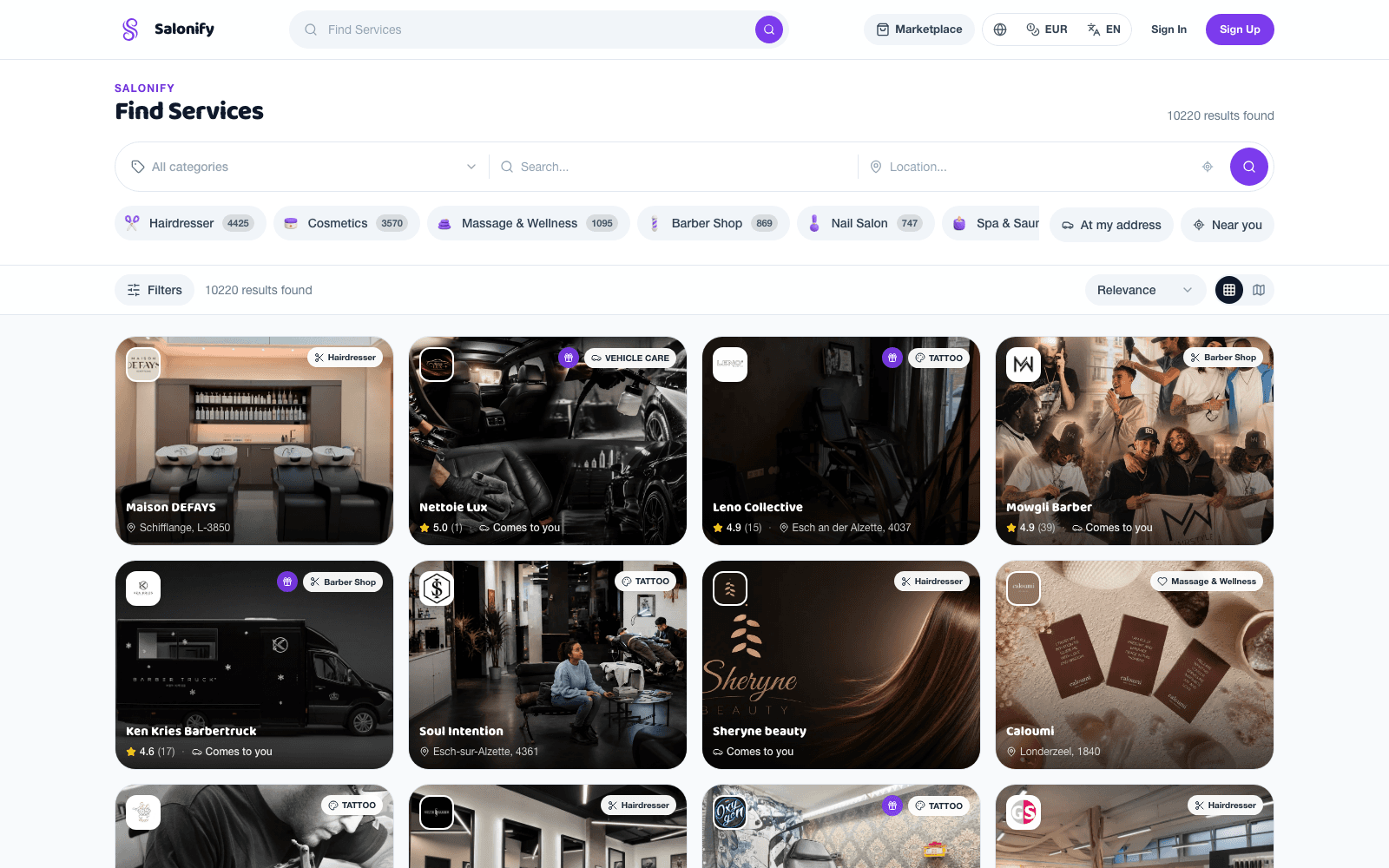Click the 'Londerzeel, 1840' location text
Screen dimensions: 1389x868
[x=1060, y=752]
